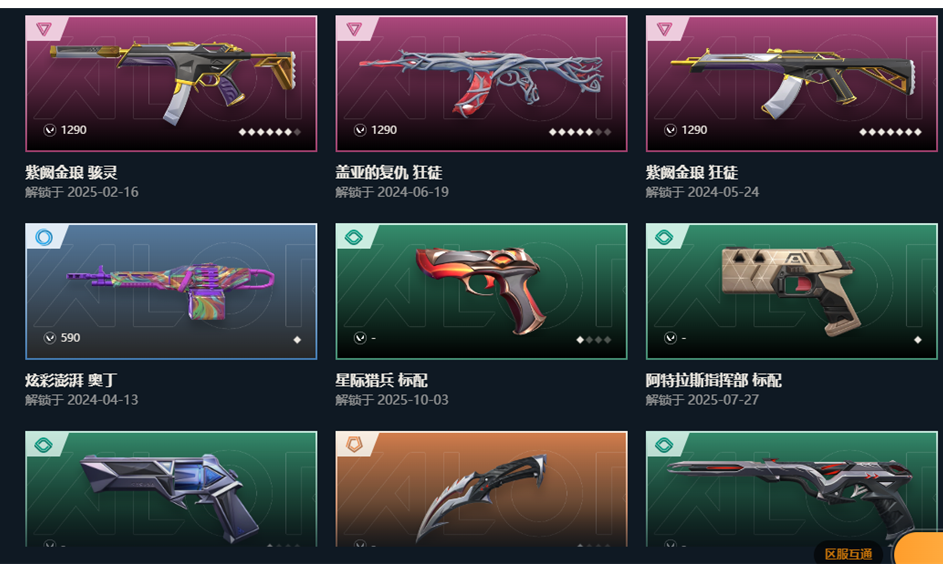Screen dimensions: 943x564
Task: Select the 星际猎兵 标配 pistol card
Action: click(x=482, y=292)
